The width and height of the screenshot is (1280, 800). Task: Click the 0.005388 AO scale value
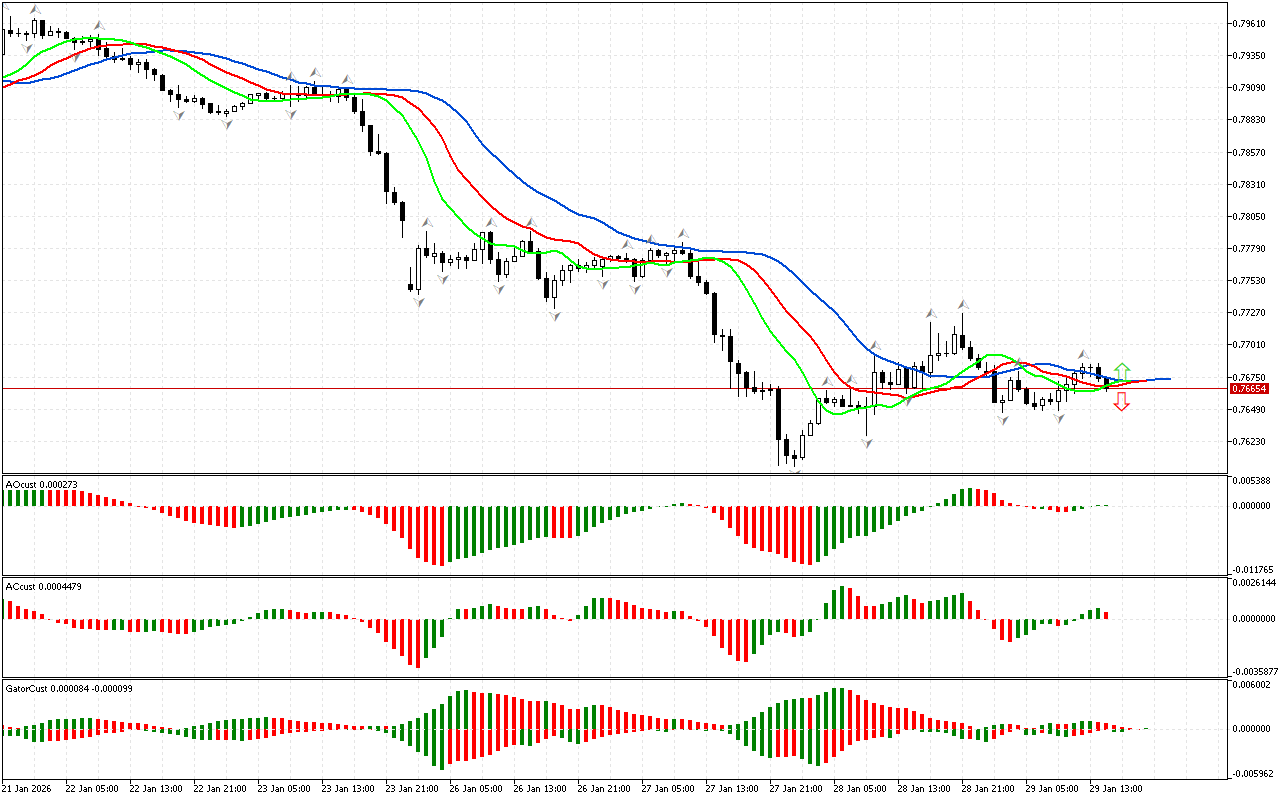tap(1252, 481)
